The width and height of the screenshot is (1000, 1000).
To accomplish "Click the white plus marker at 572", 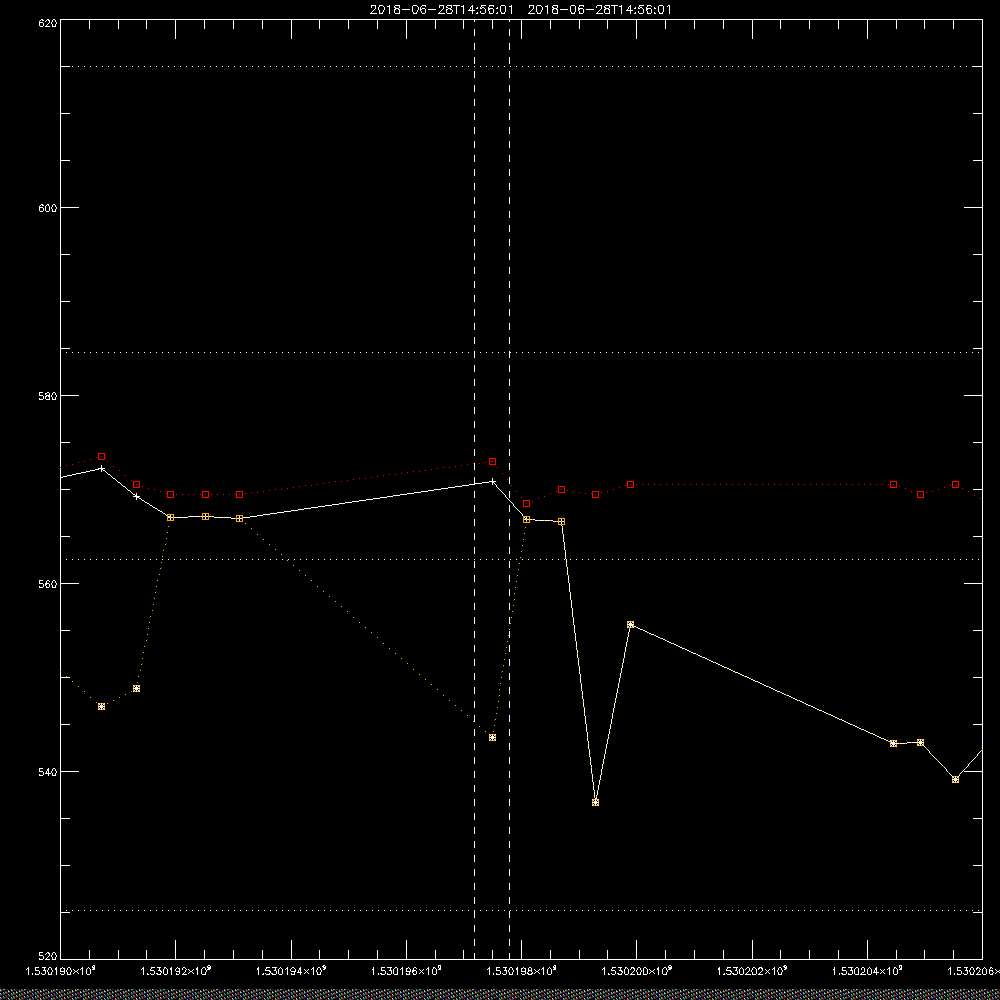I will point(101,469).
